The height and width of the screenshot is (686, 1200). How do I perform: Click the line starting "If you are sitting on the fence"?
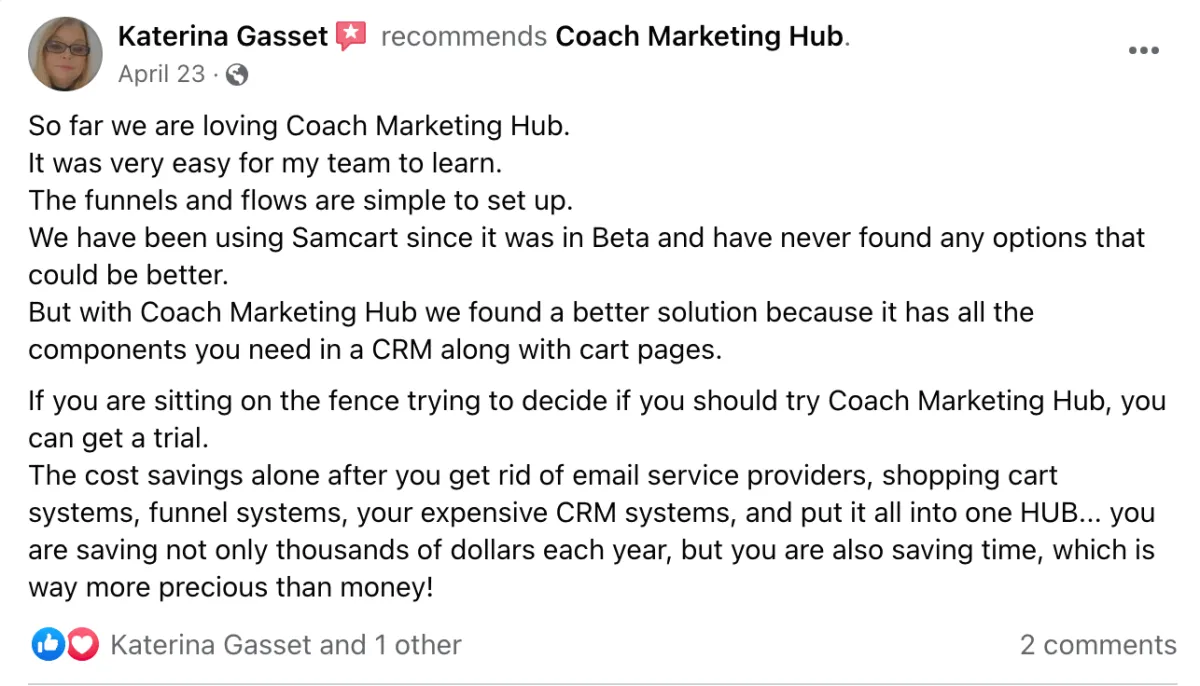click(x=596, y=401)
